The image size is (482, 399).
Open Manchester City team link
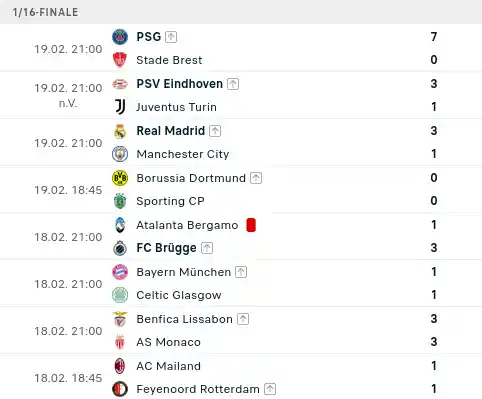[x=183, y=154]
